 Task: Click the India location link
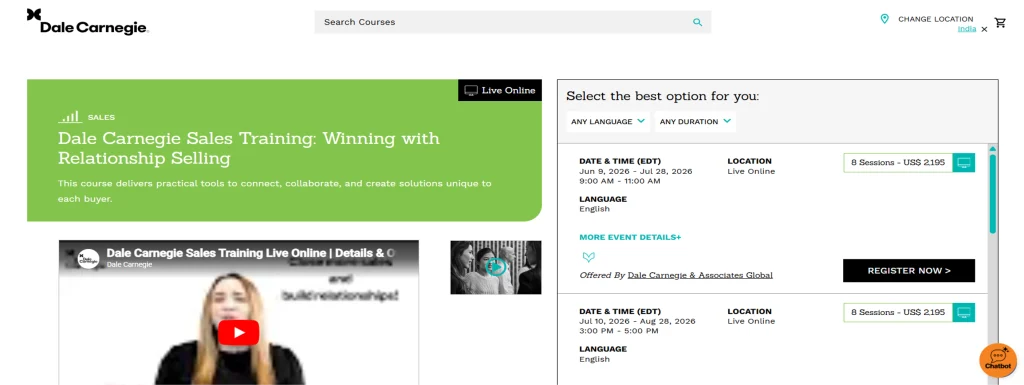point(967,29)
